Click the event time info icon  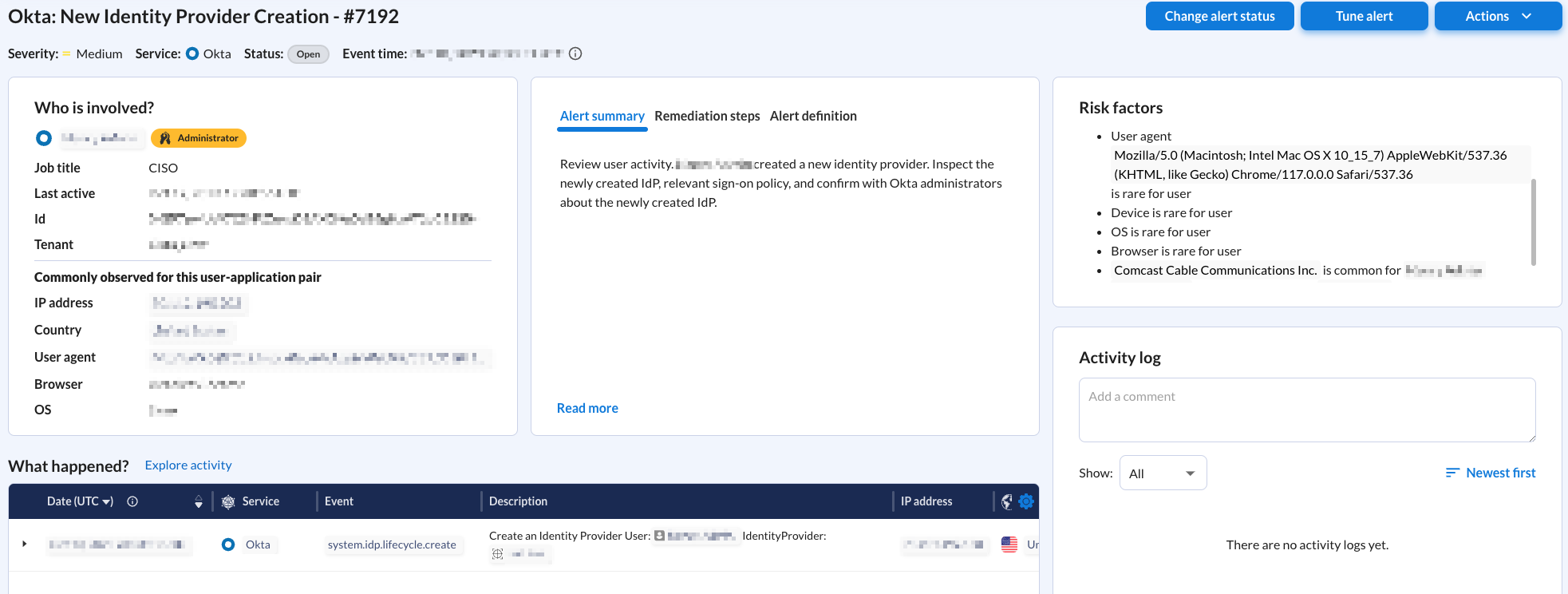[575, 53]
